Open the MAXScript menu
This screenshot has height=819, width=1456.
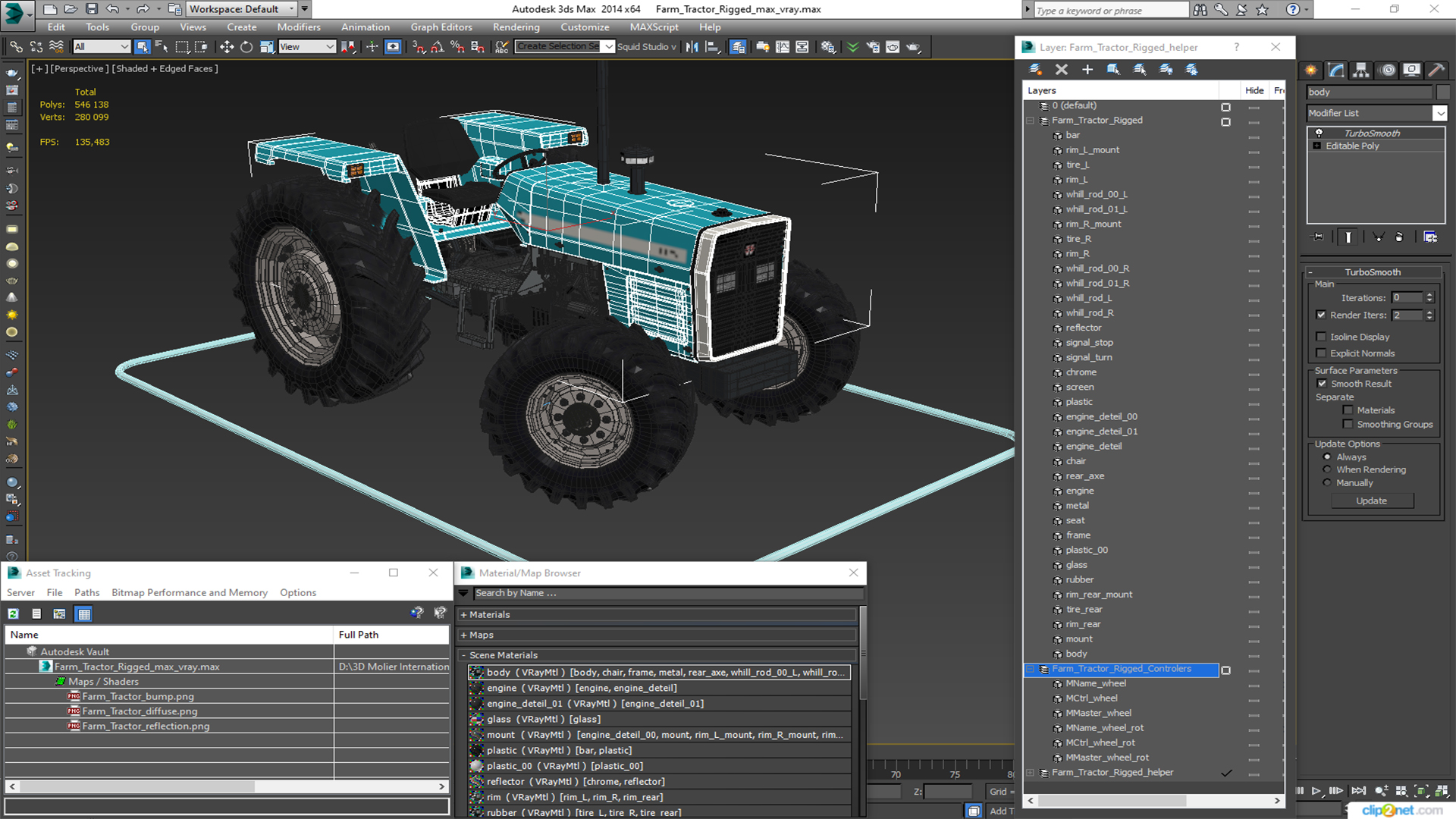pos(654,27)
